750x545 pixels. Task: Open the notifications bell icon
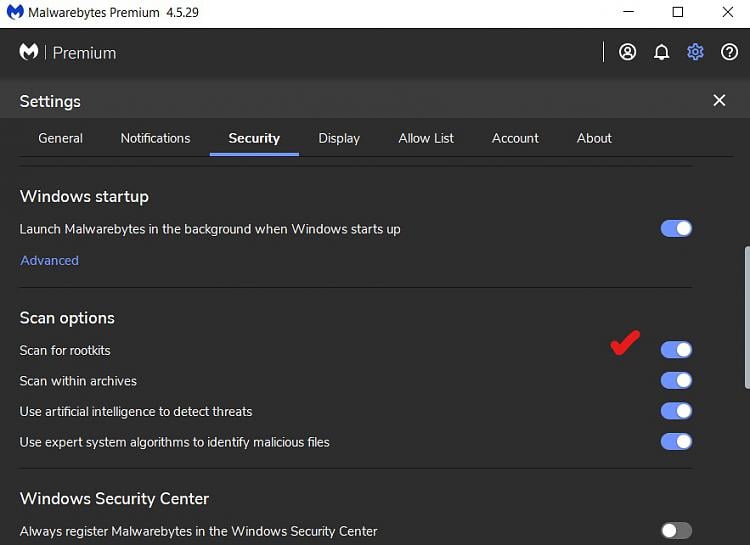click(x=662, y=52)
